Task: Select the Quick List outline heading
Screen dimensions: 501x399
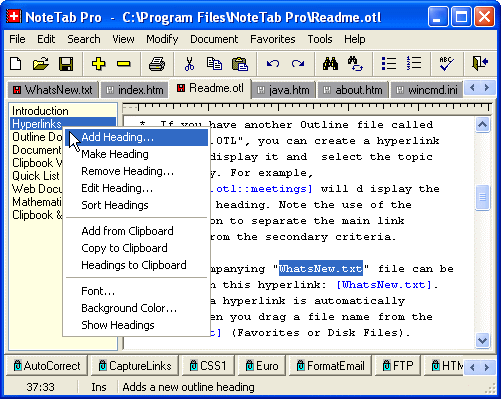Action: click(36, 176)
